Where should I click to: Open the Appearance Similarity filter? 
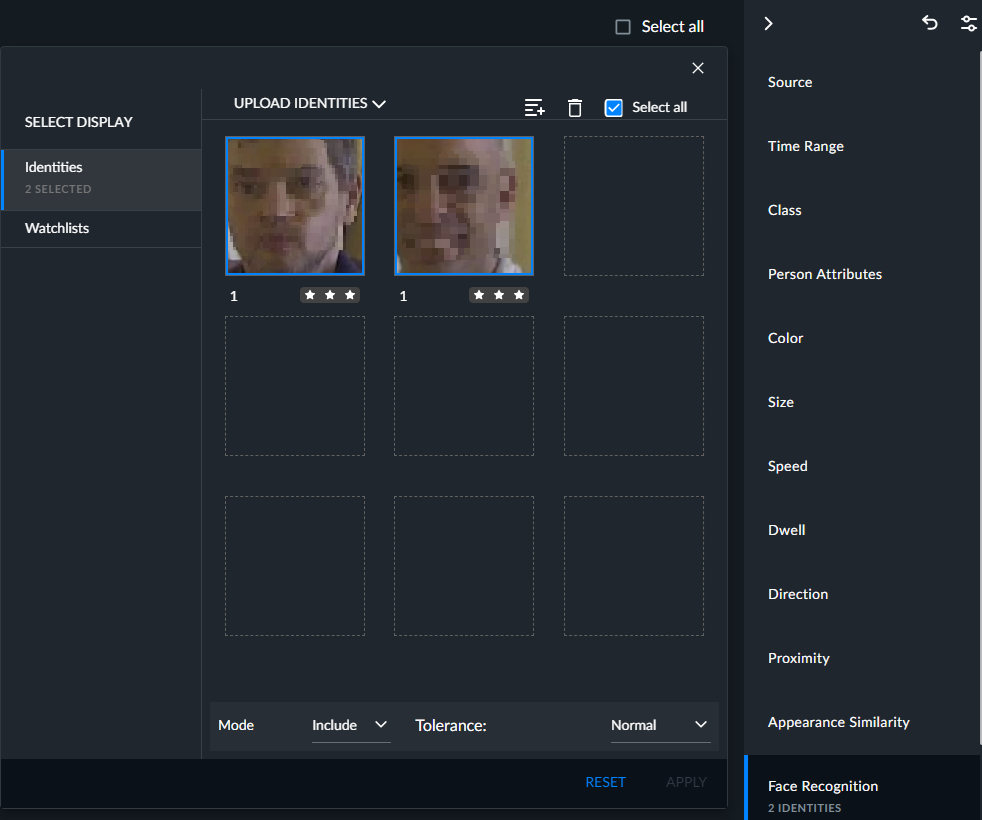click(x=839, y=722)
